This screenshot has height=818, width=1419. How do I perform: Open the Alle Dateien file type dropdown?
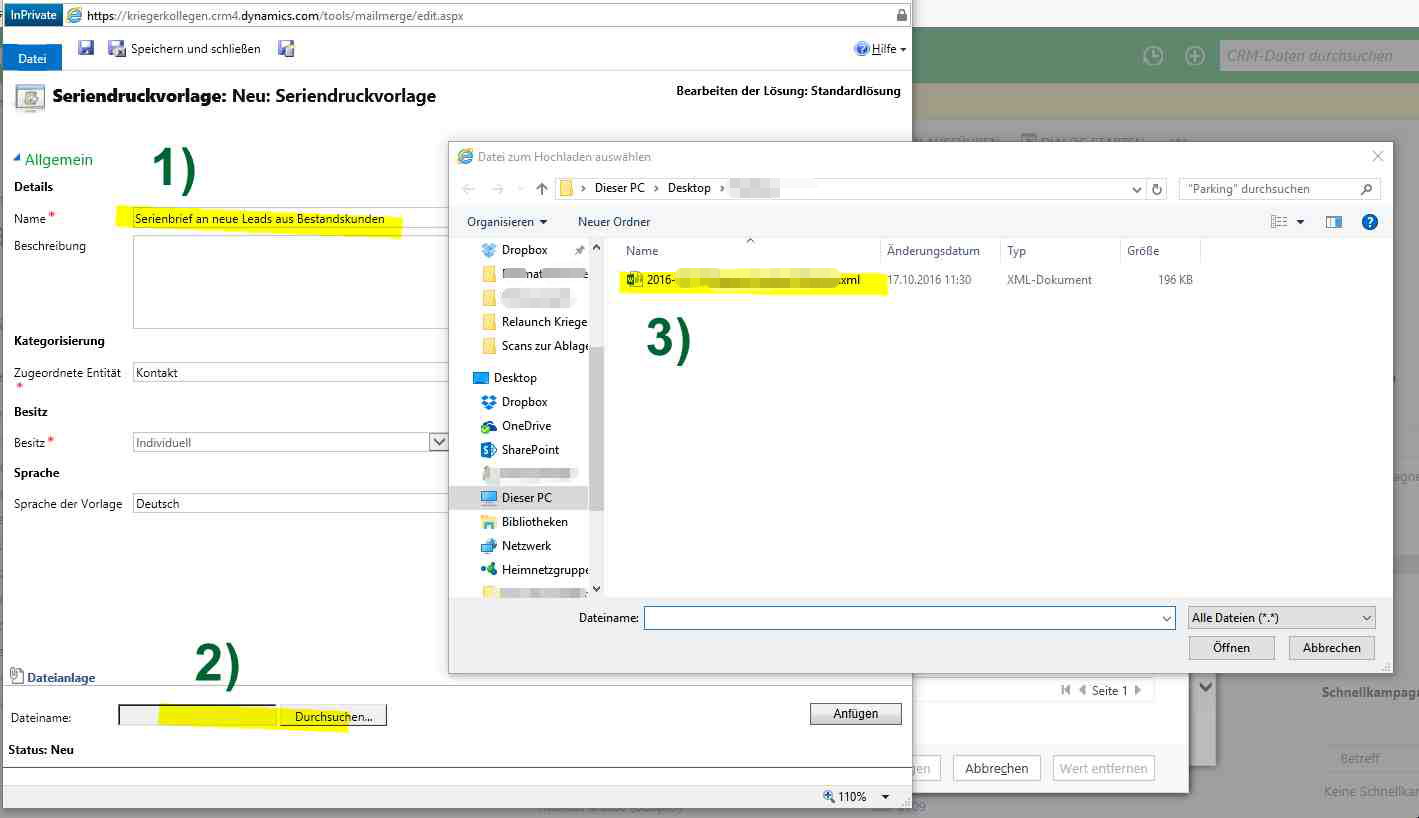(x=1281, y=618)
